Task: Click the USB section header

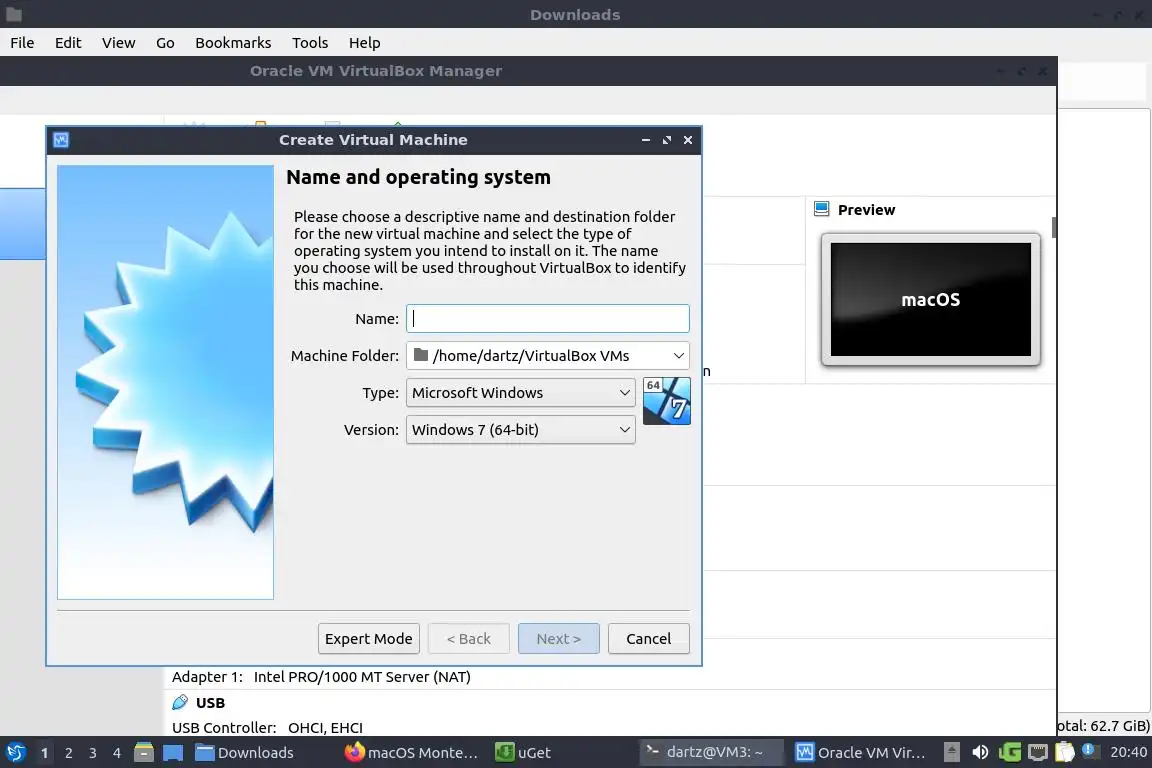Action: click(x=210, y=703)
